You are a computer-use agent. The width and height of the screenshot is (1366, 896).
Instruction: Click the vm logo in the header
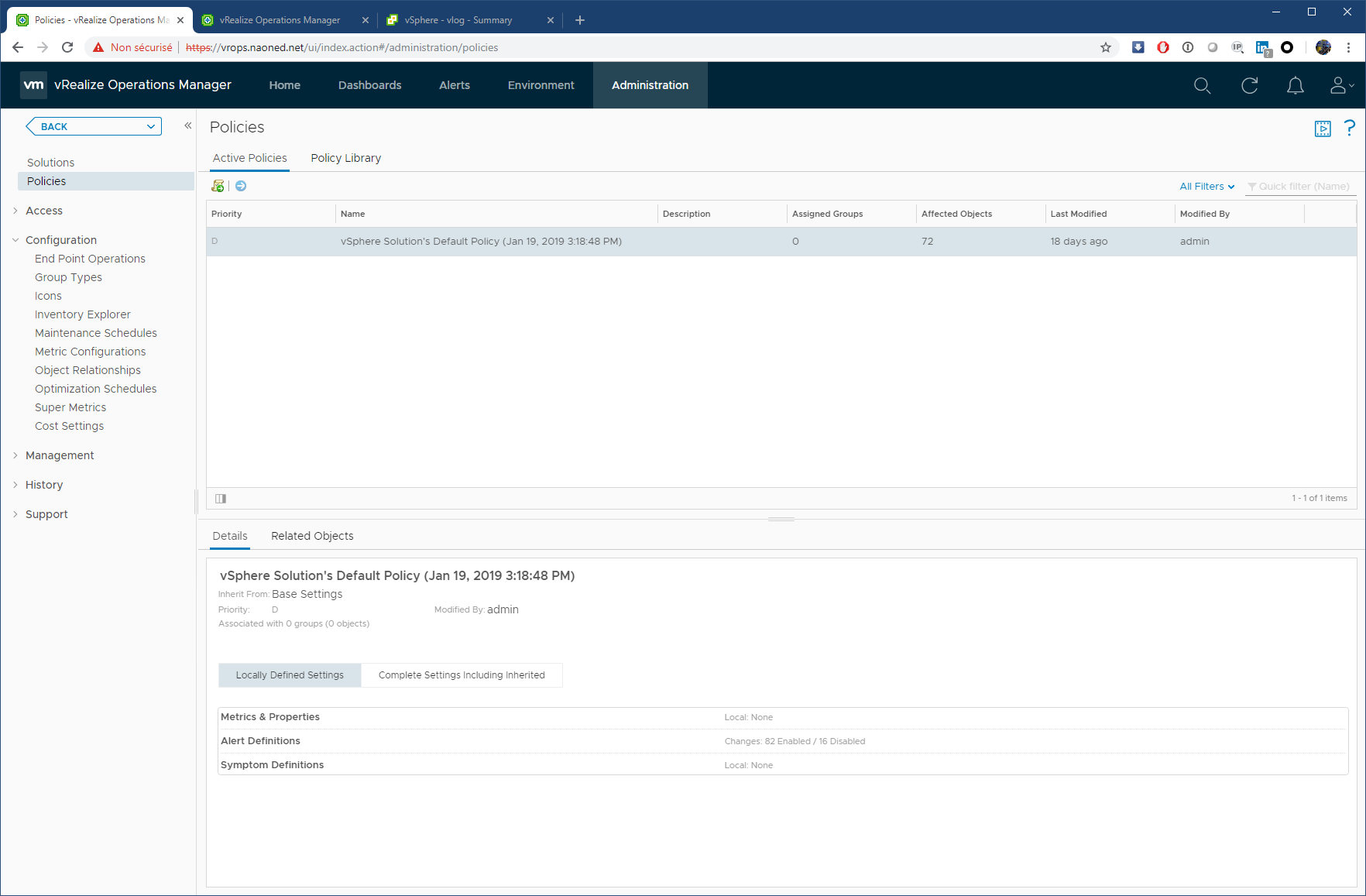(x=33, y=85)
